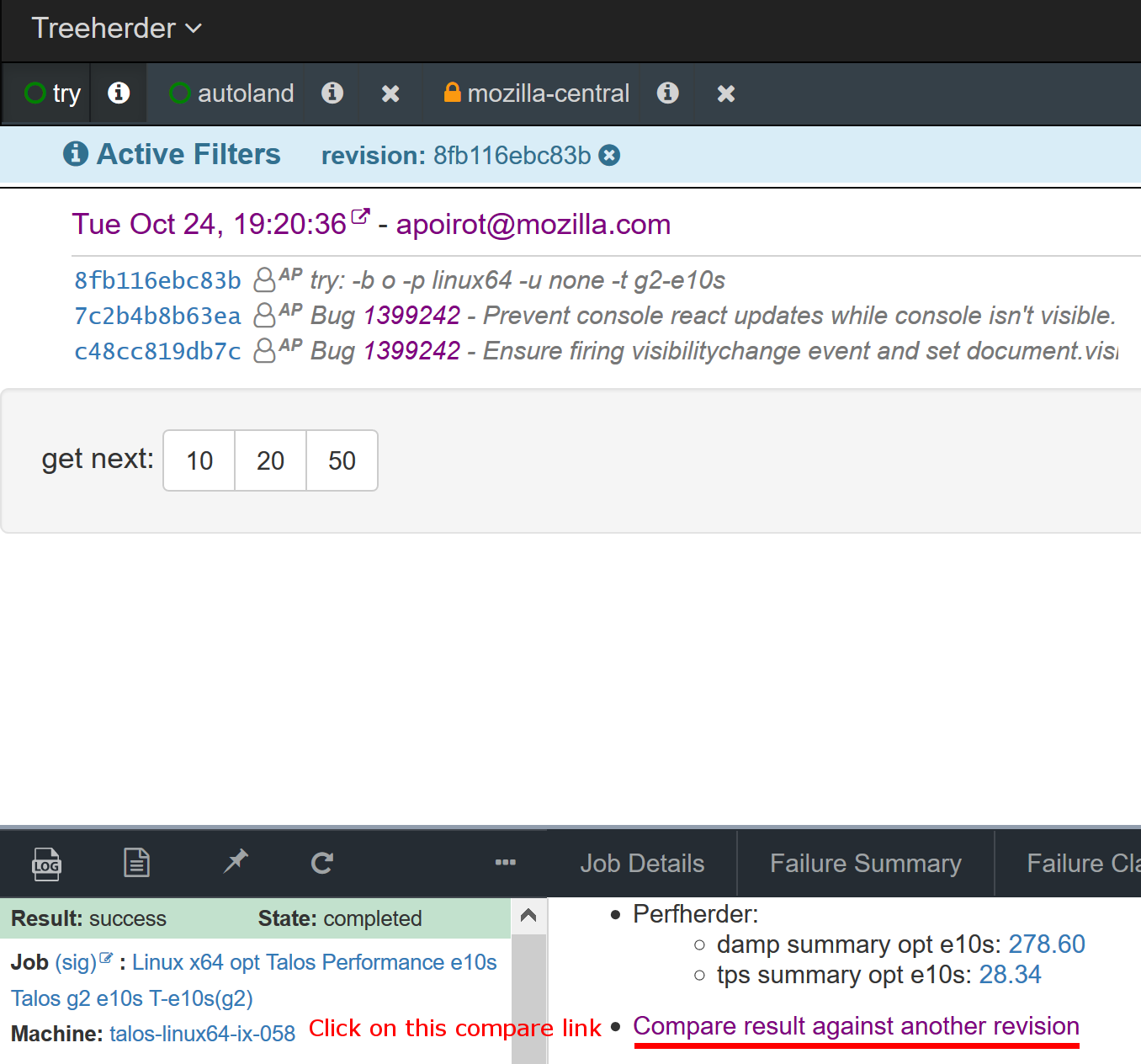Click the info icon next to try
This screenshot has width=1141, height=1064.
pyautogui.click(x=119, y=93)
